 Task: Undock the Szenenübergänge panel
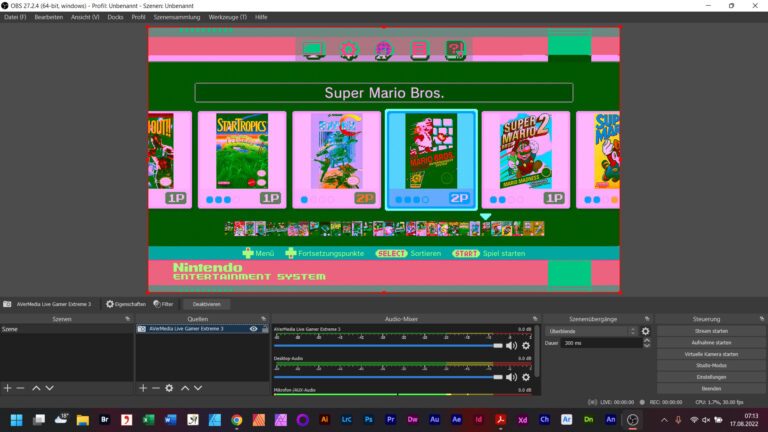(x=647, y=319)
